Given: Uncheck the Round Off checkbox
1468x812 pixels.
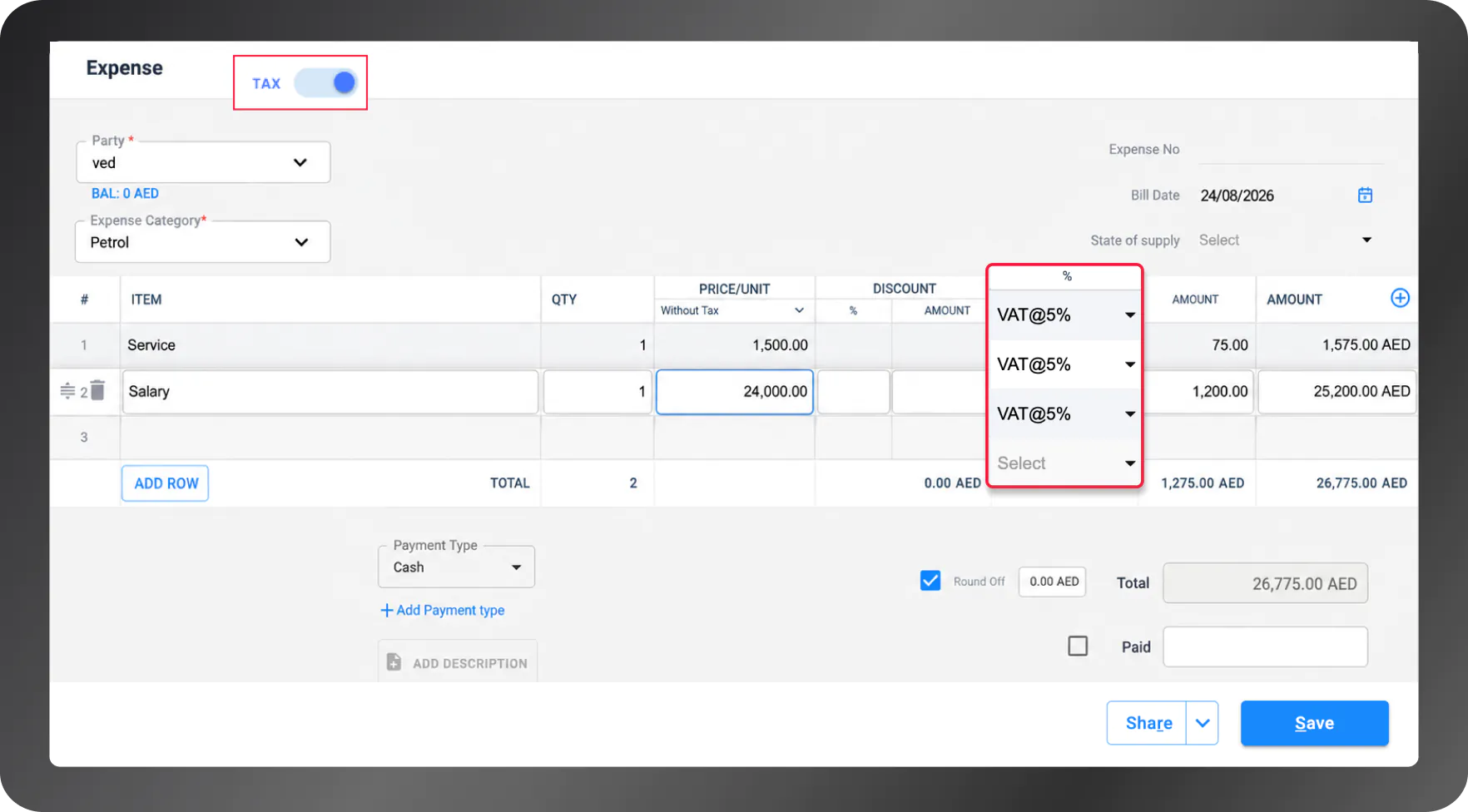Looking at the screenshot, I should 930,581.
